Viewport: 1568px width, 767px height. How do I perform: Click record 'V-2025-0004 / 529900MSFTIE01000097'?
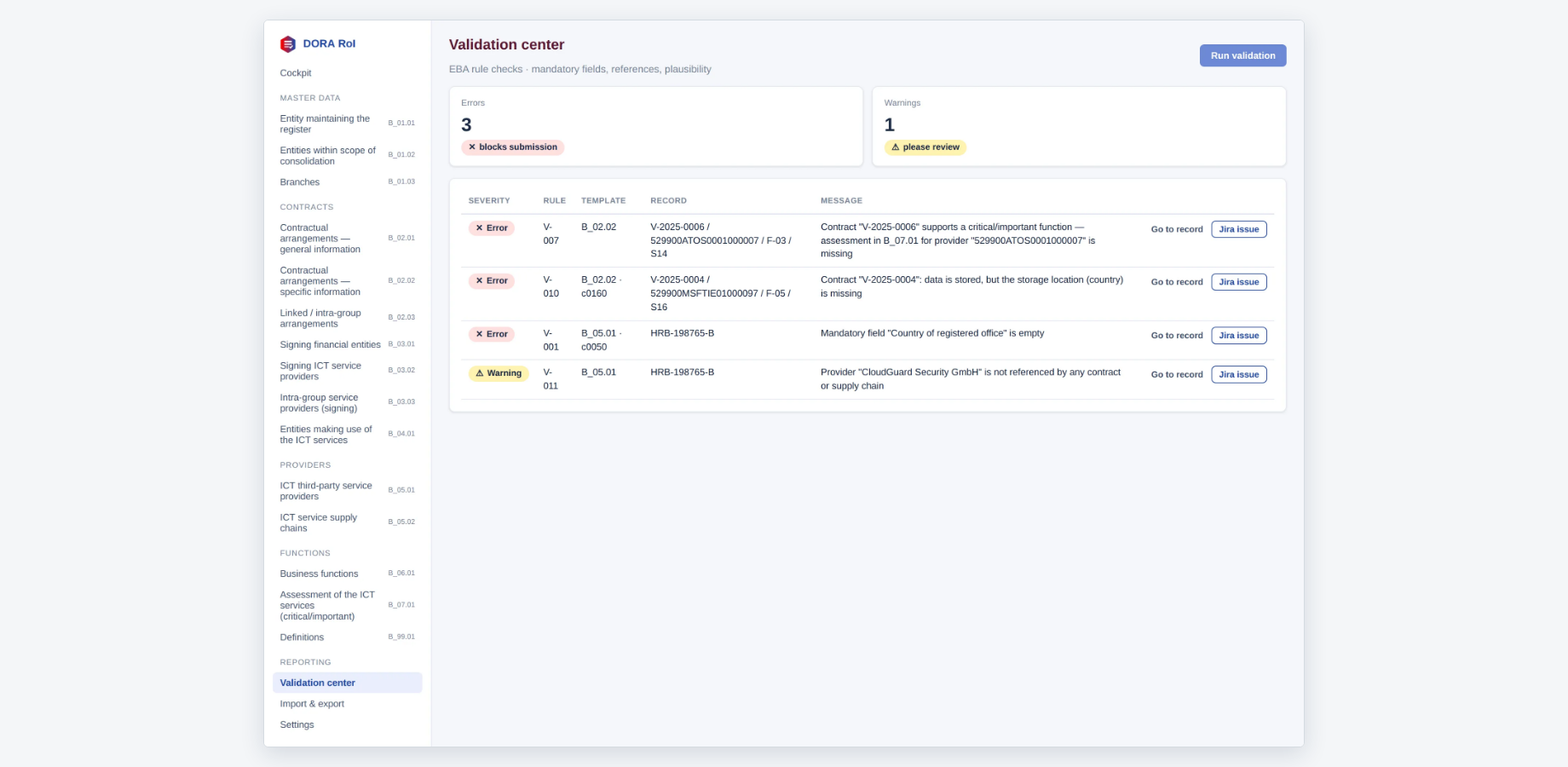pos(721,293)
